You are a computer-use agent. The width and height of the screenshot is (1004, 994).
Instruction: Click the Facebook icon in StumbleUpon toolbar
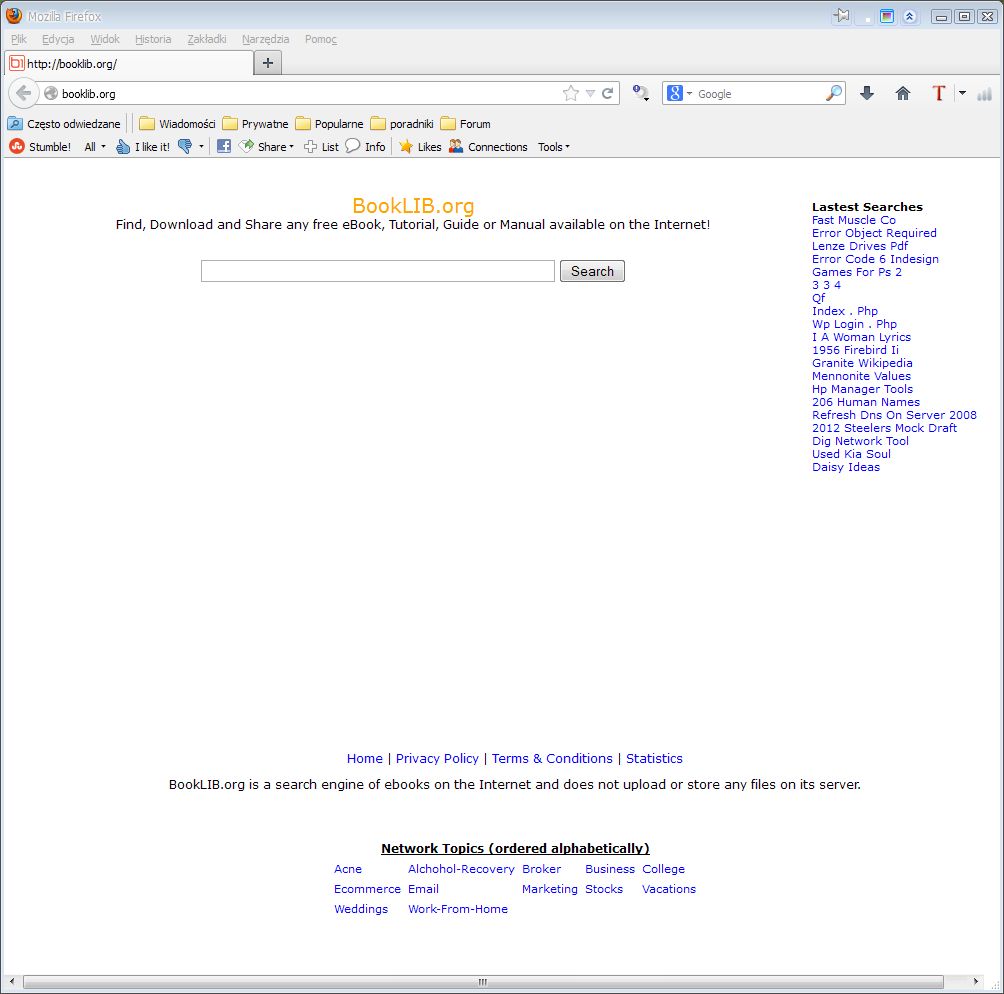224,147
